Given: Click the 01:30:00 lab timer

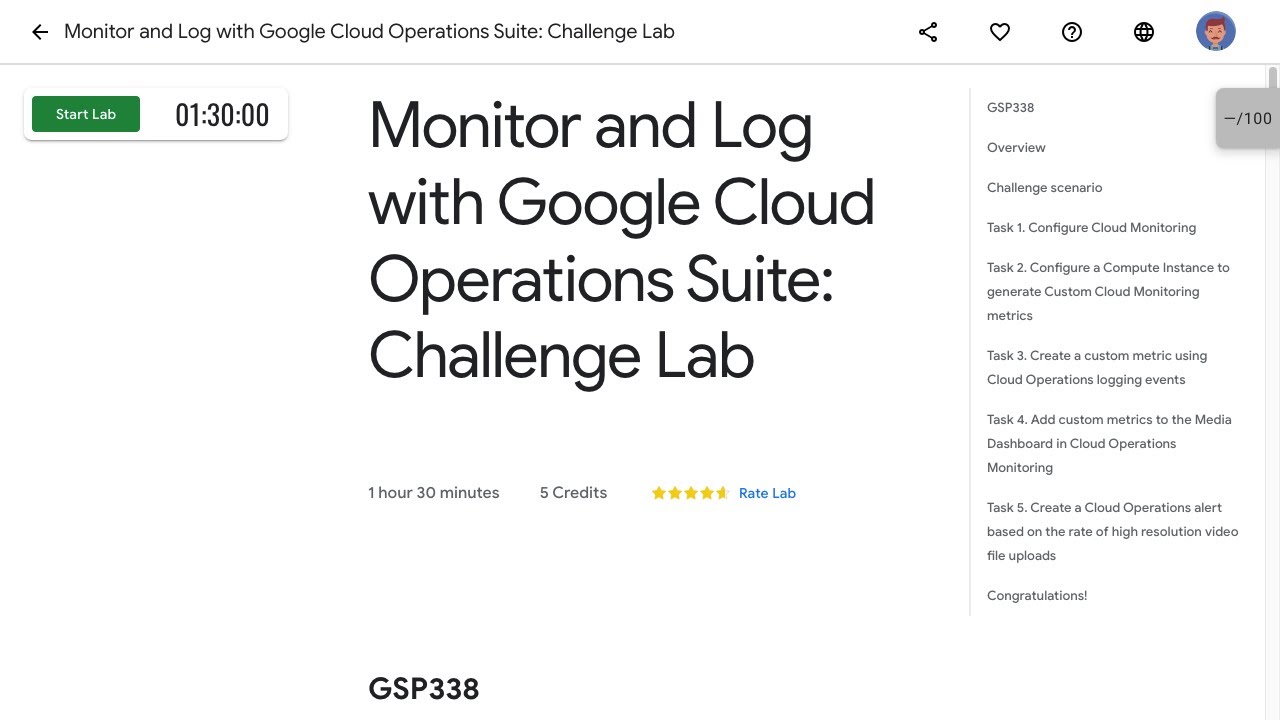Looking at the screenshot, I should point(222,115).
